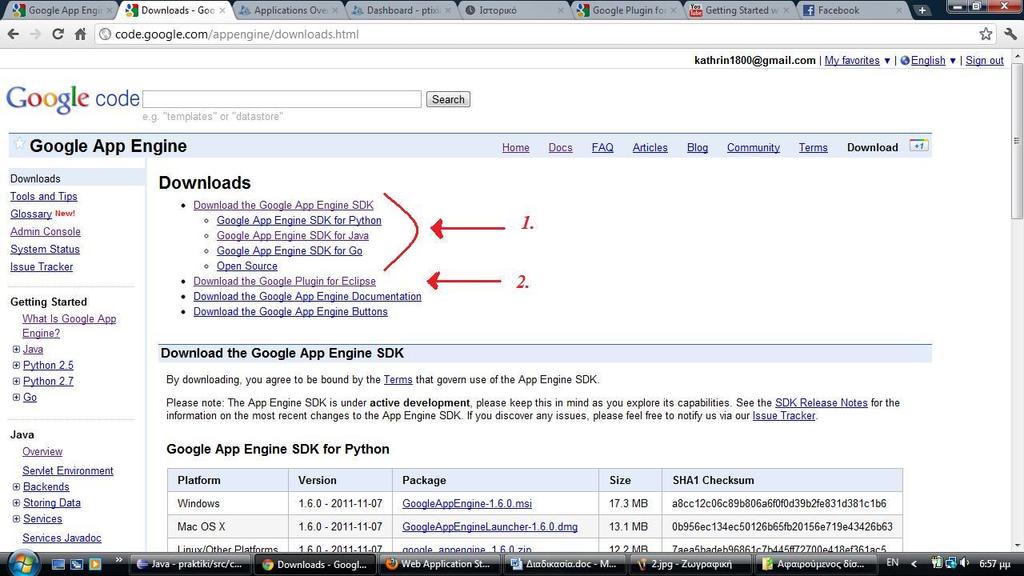Open 2.jpg Ζωγραφική taskbar window
This screenshot has width=1024, height=576.
pos(690,564)
